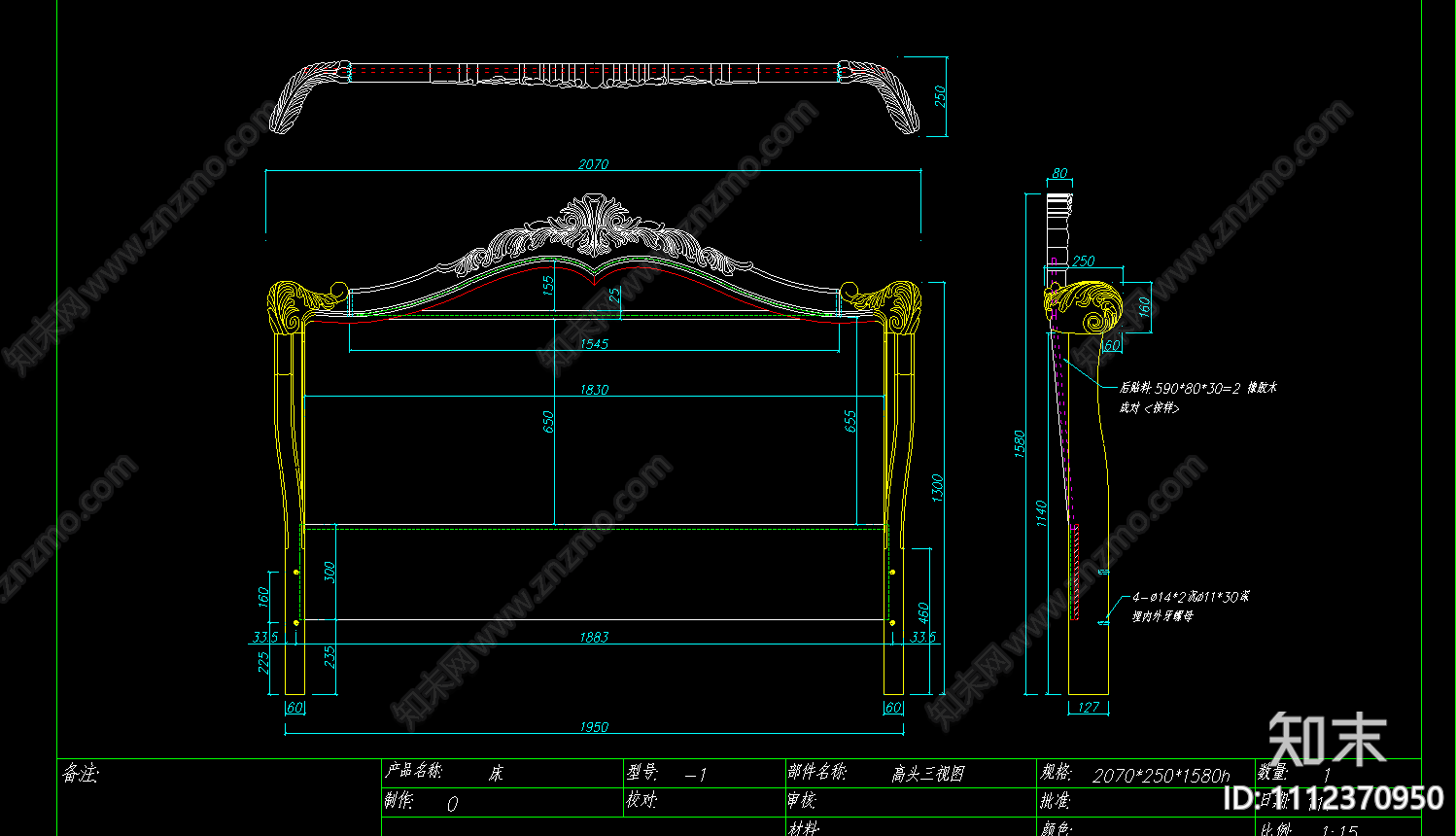Select the 1300 height dimension
Viewport: 1456px width, 836px height.
tap(937, 488)
